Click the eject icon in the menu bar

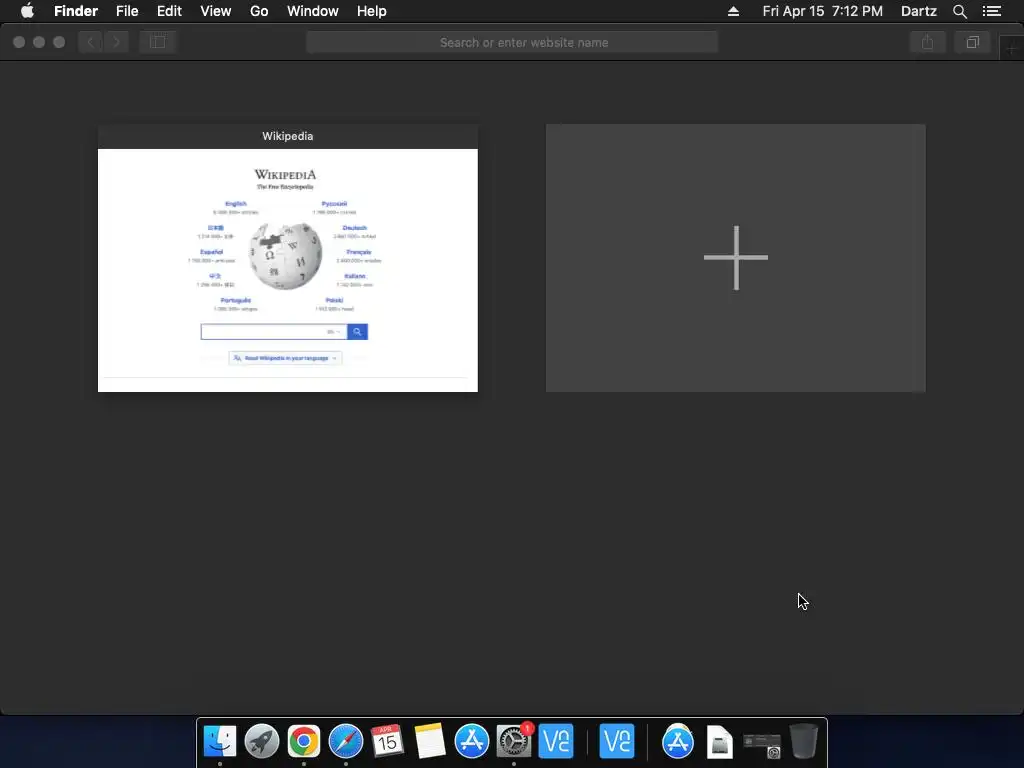(733, 11)
